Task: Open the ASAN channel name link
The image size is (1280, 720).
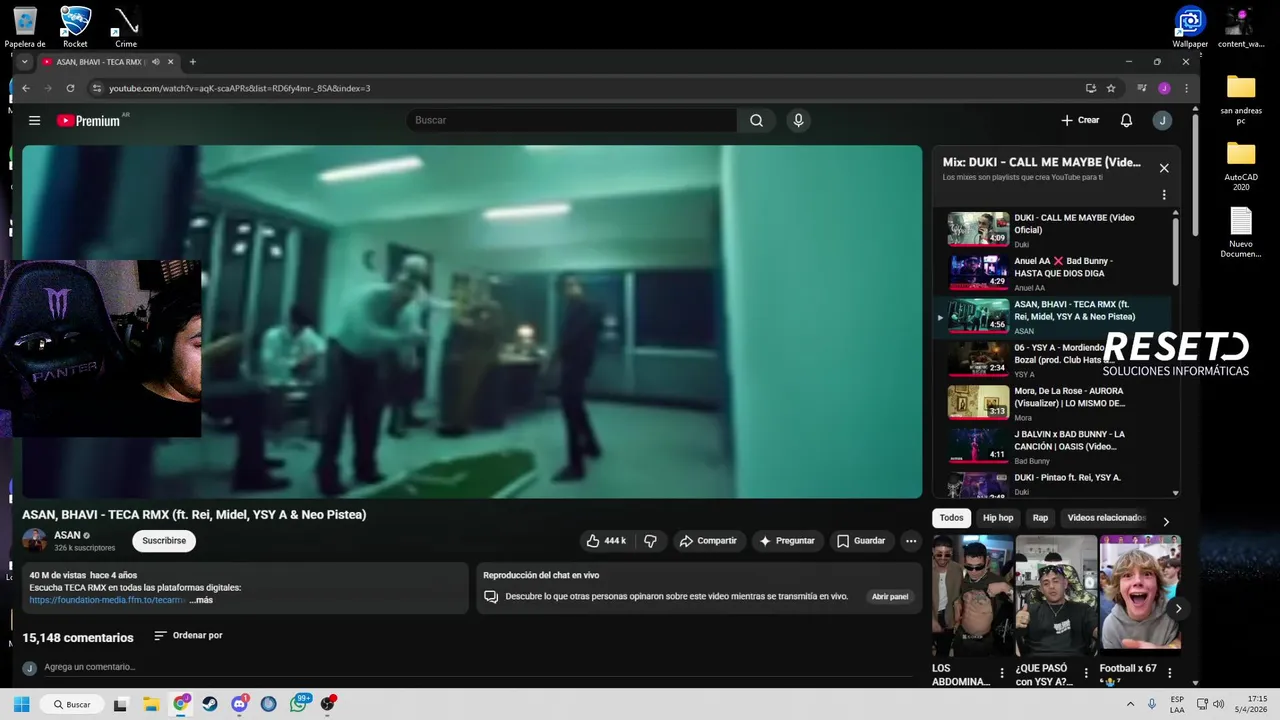Action: point(67,535)
